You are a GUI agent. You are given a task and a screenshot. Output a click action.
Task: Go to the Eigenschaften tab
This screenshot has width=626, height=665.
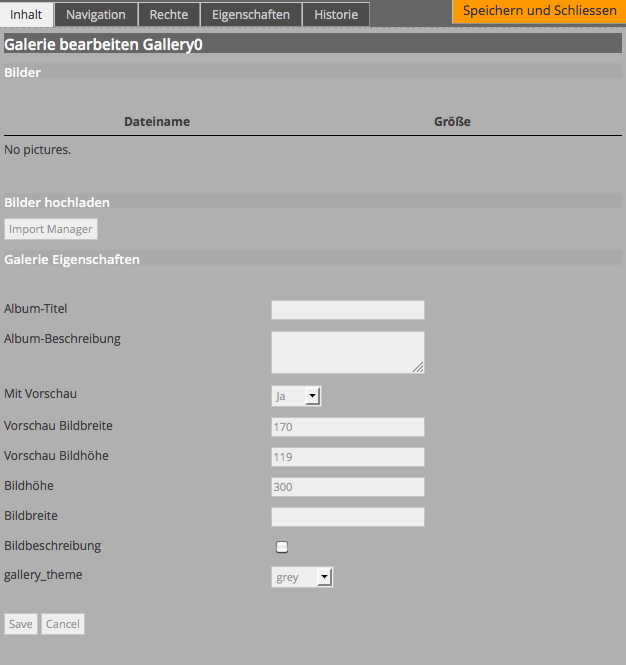[x=251, y=14]
